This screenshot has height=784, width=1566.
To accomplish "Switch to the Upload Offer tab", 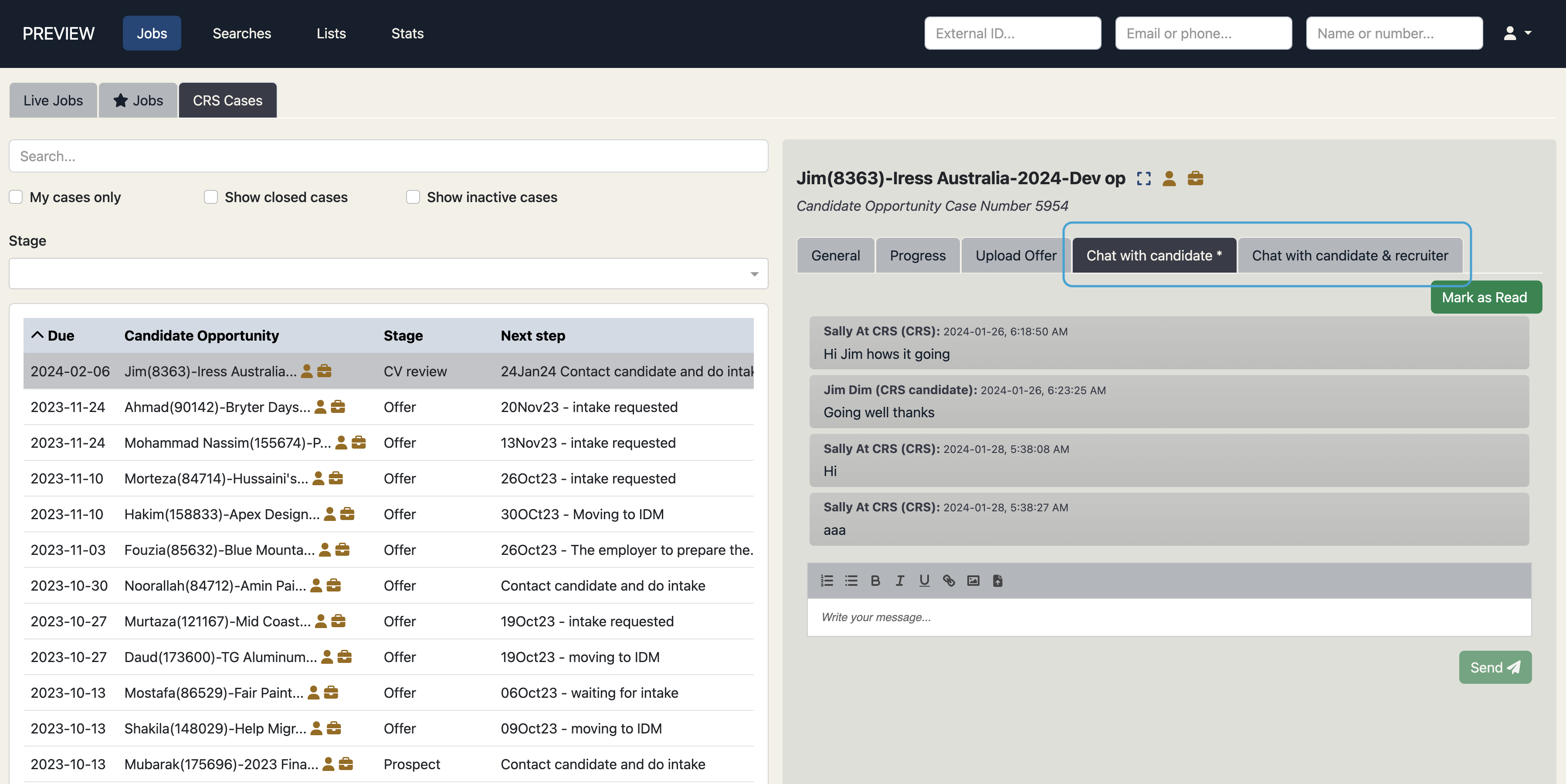I will point(1015,255).
